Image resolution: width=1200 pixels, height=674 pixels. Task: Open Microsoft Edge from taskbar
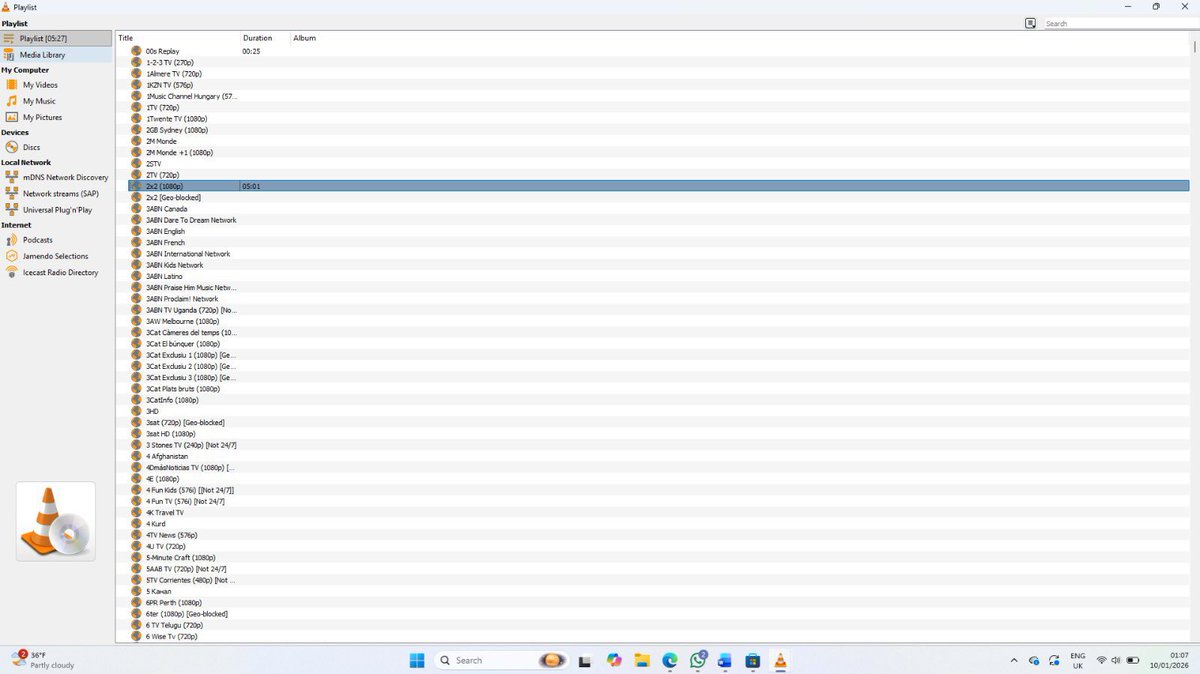[670, 660]
